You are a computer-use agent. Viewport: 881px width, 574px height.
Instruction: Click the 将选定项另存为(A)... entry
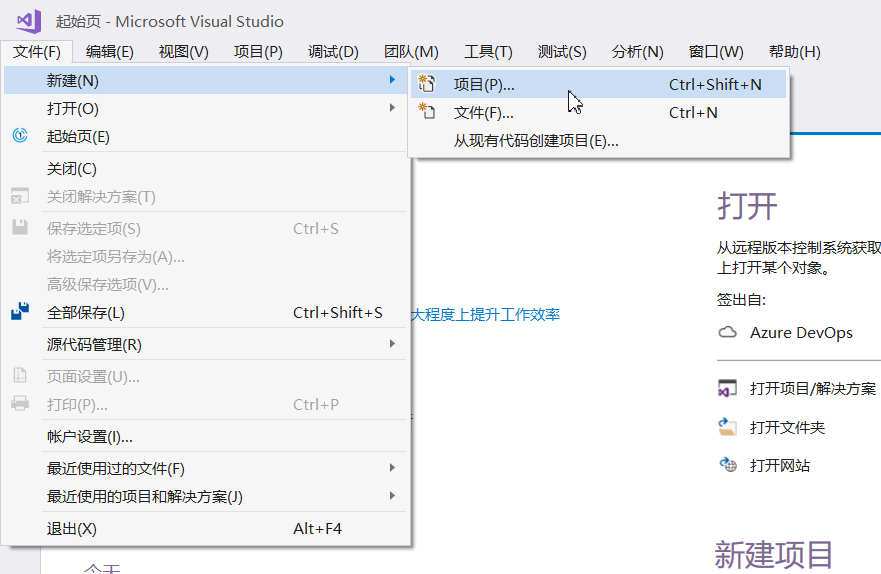pyautogui.click(x=206, y=257)
